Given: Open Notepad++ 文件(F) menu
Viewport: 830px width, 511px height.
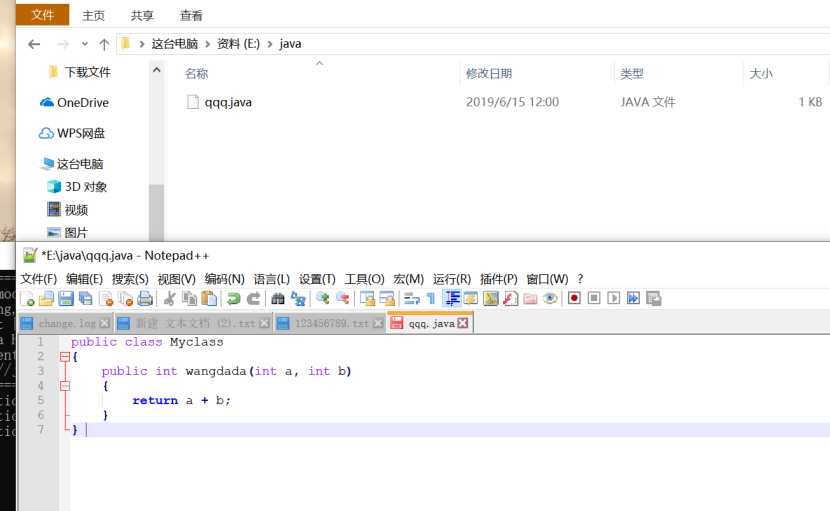Looking at the screenshot, I should tap(38, 279).
